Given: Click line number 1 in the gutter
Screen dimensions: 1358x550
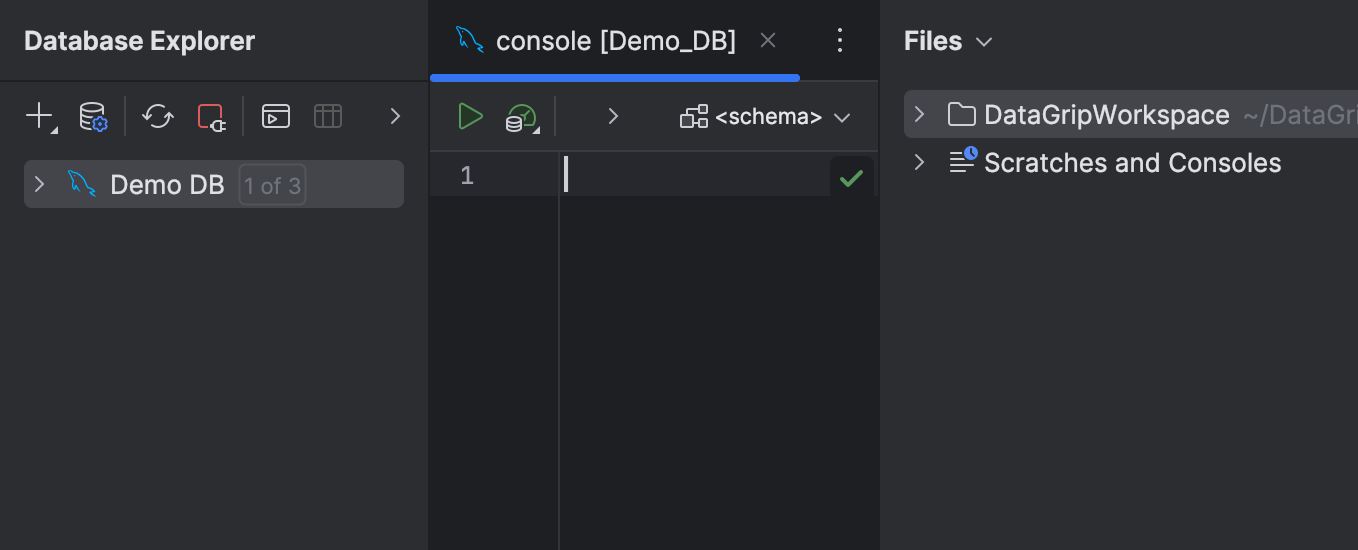Looking at the screenshot, I should coord(467,176).
